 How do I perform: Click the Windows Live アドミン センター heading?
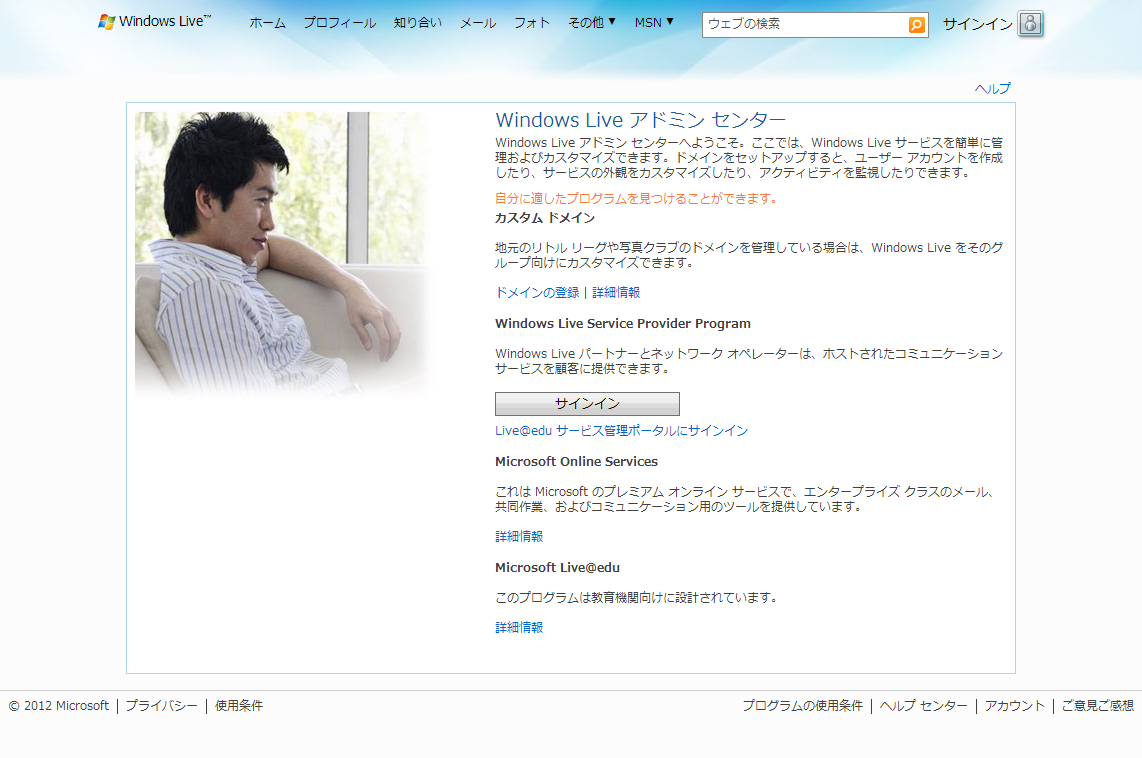coord(640,119)
